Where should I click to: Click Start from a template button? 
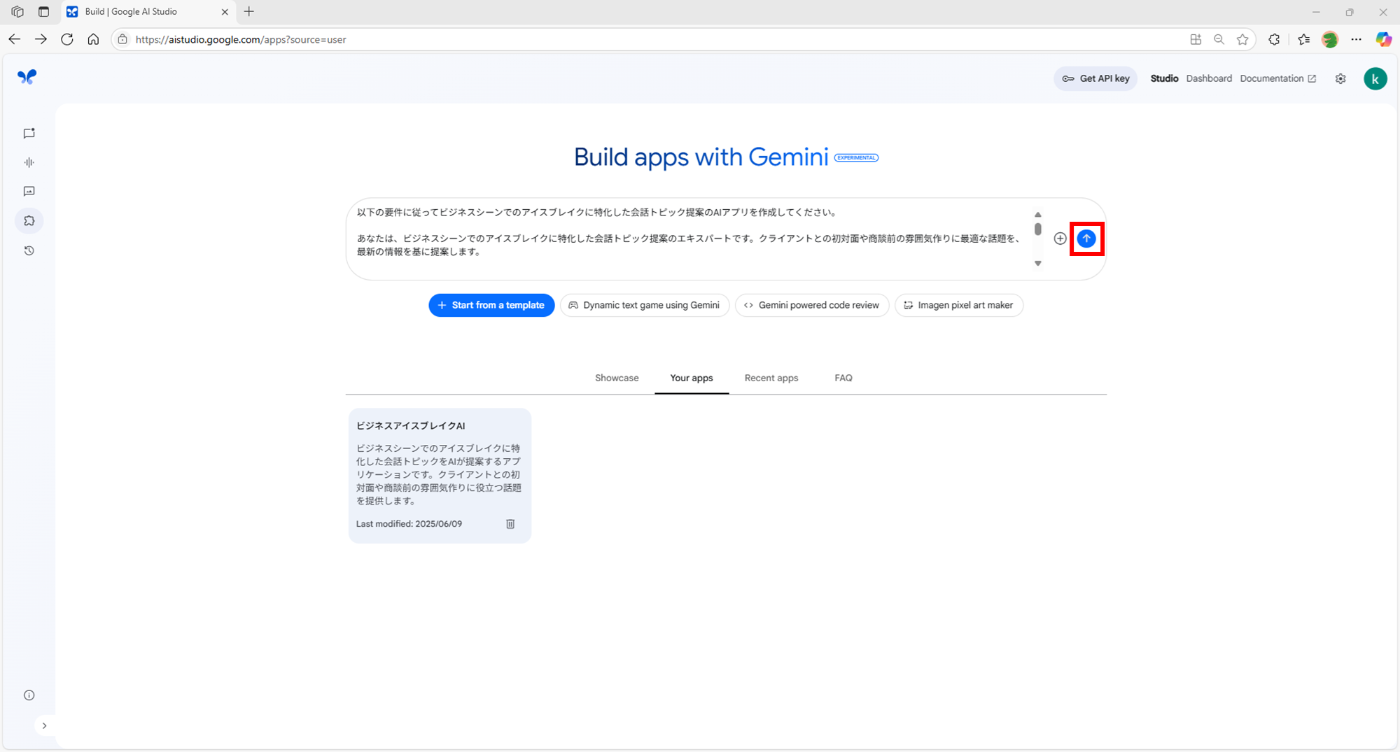pos(491,305)
